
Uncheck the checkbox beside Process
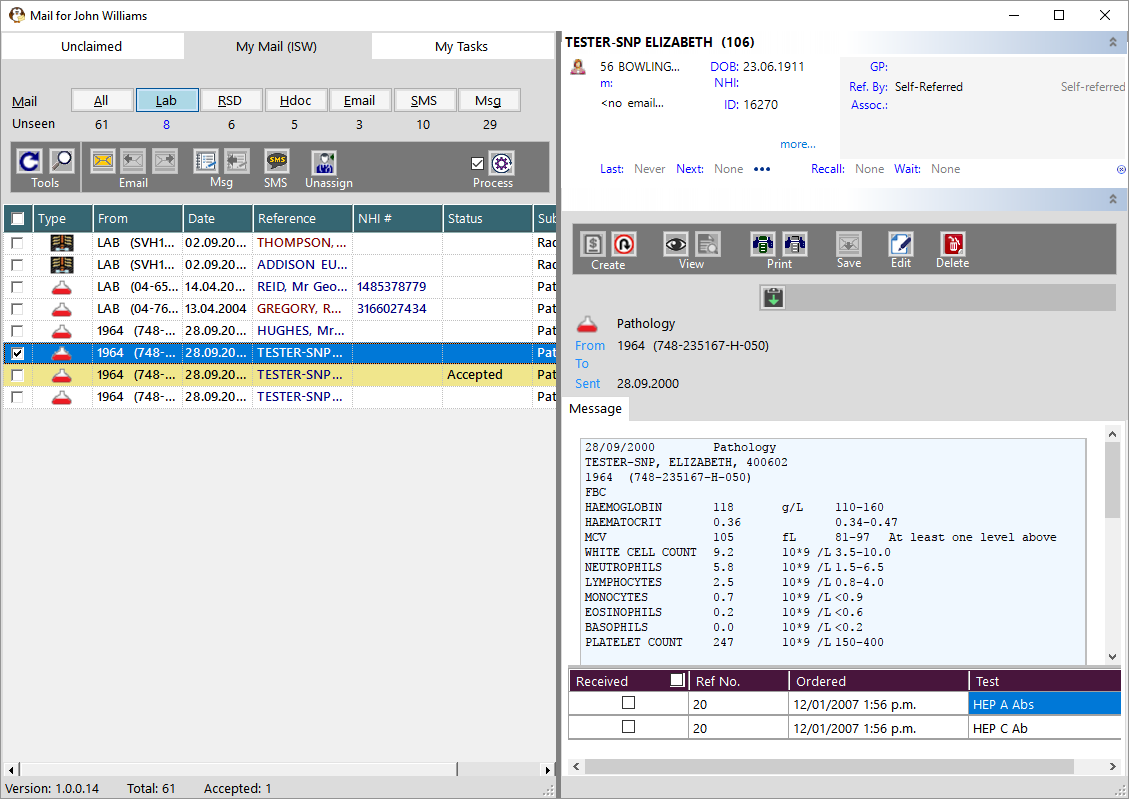[x=477, y=163]
